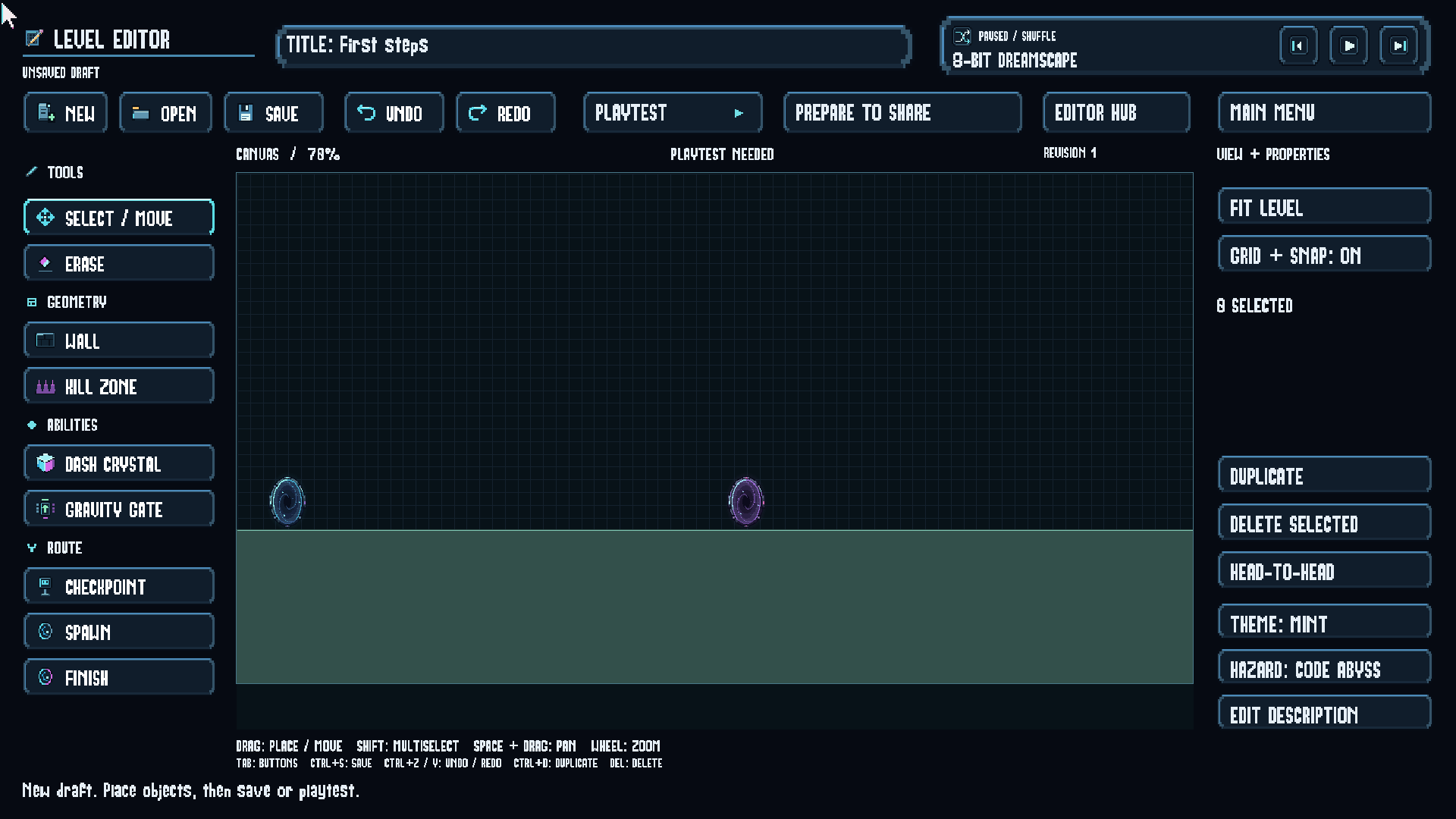The height and width of the screenshot is (819, 1456).
Task: Play the paused music track
Action: [x=1349, y=46]
